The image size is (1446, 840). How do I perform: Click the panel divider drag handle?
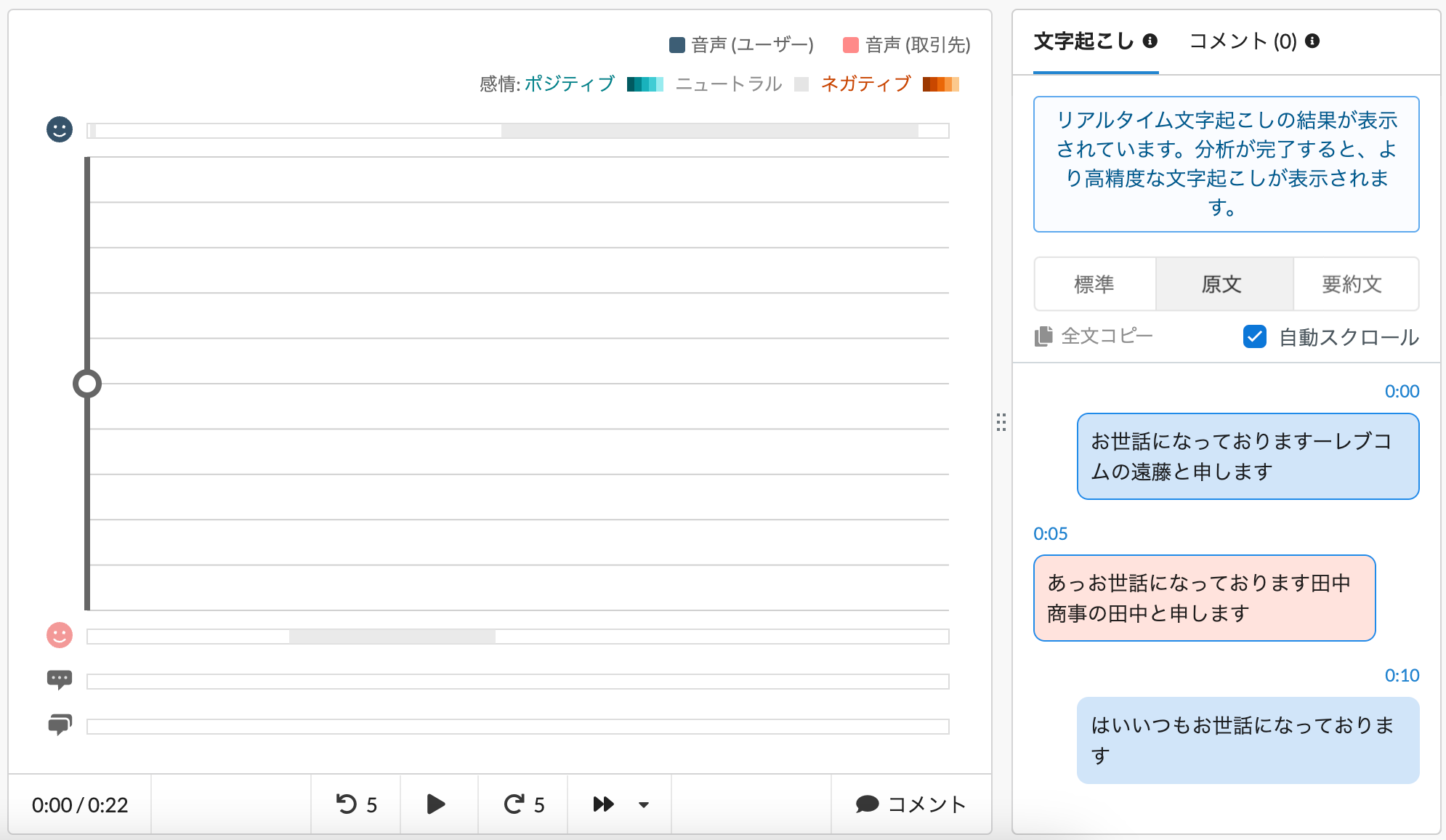coord(1001,422)
